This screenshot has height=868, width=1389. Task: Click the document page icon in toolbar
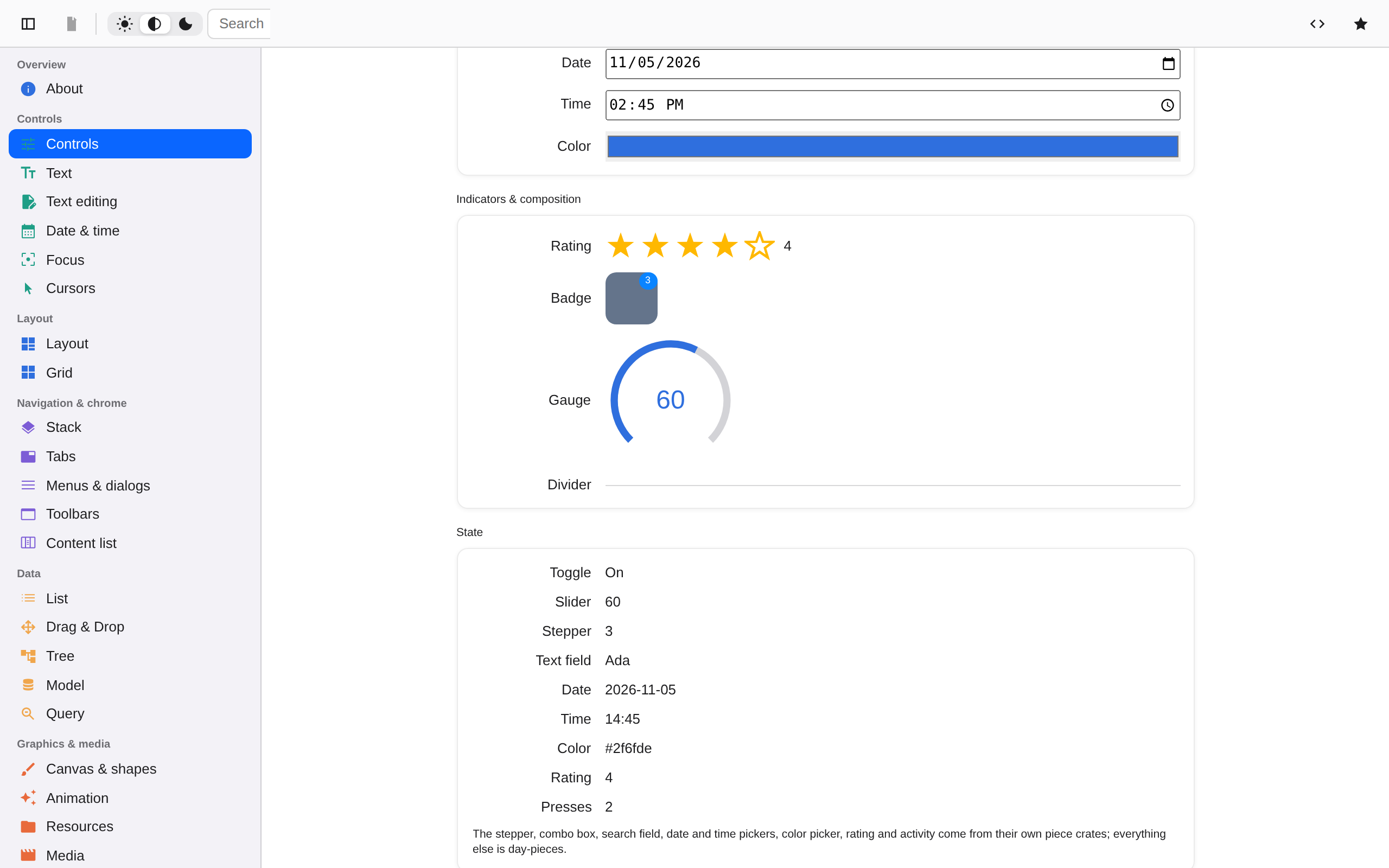[71, 23]
